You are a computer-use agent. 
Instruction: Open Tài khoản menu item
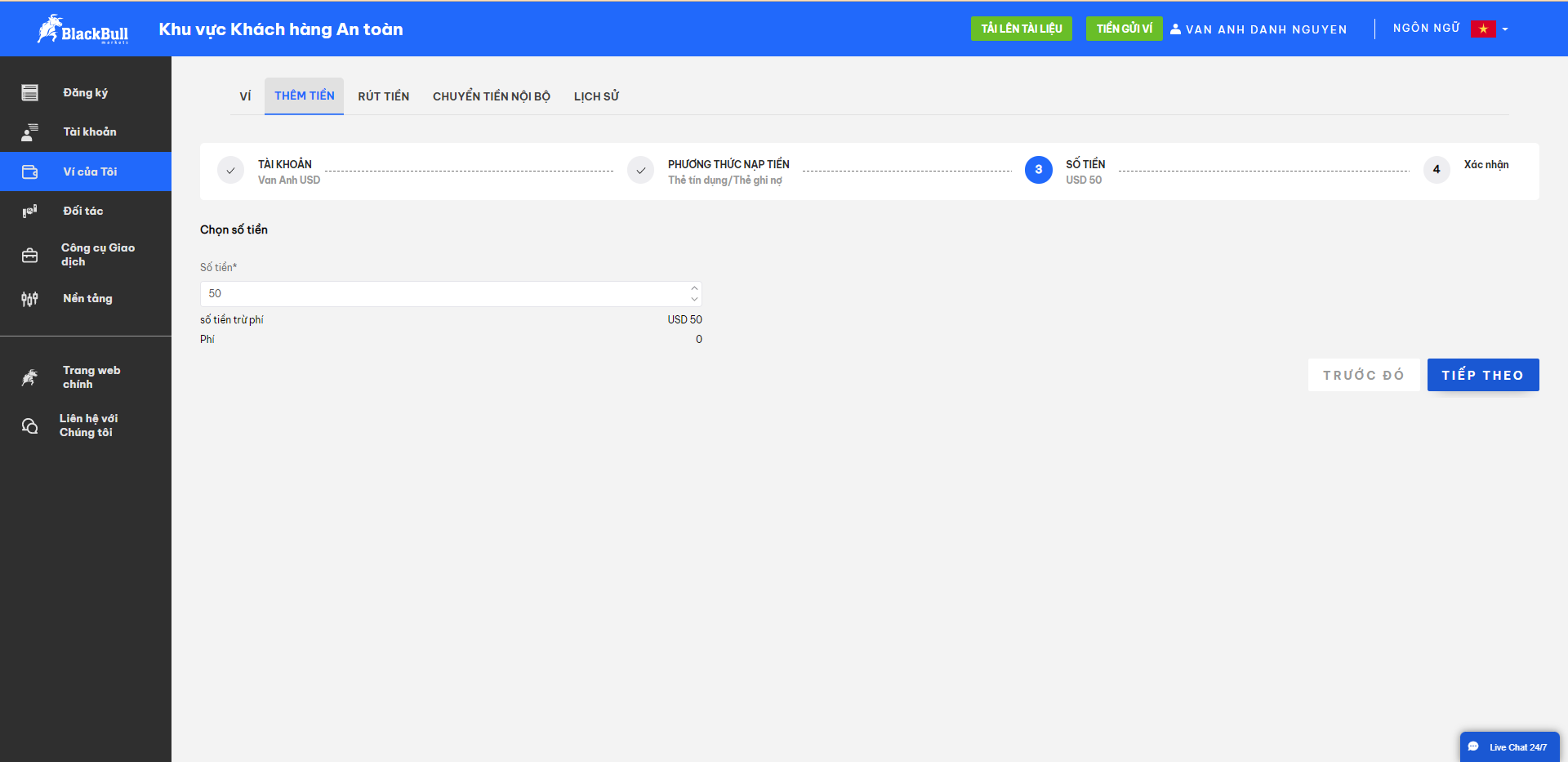point(86,131)
